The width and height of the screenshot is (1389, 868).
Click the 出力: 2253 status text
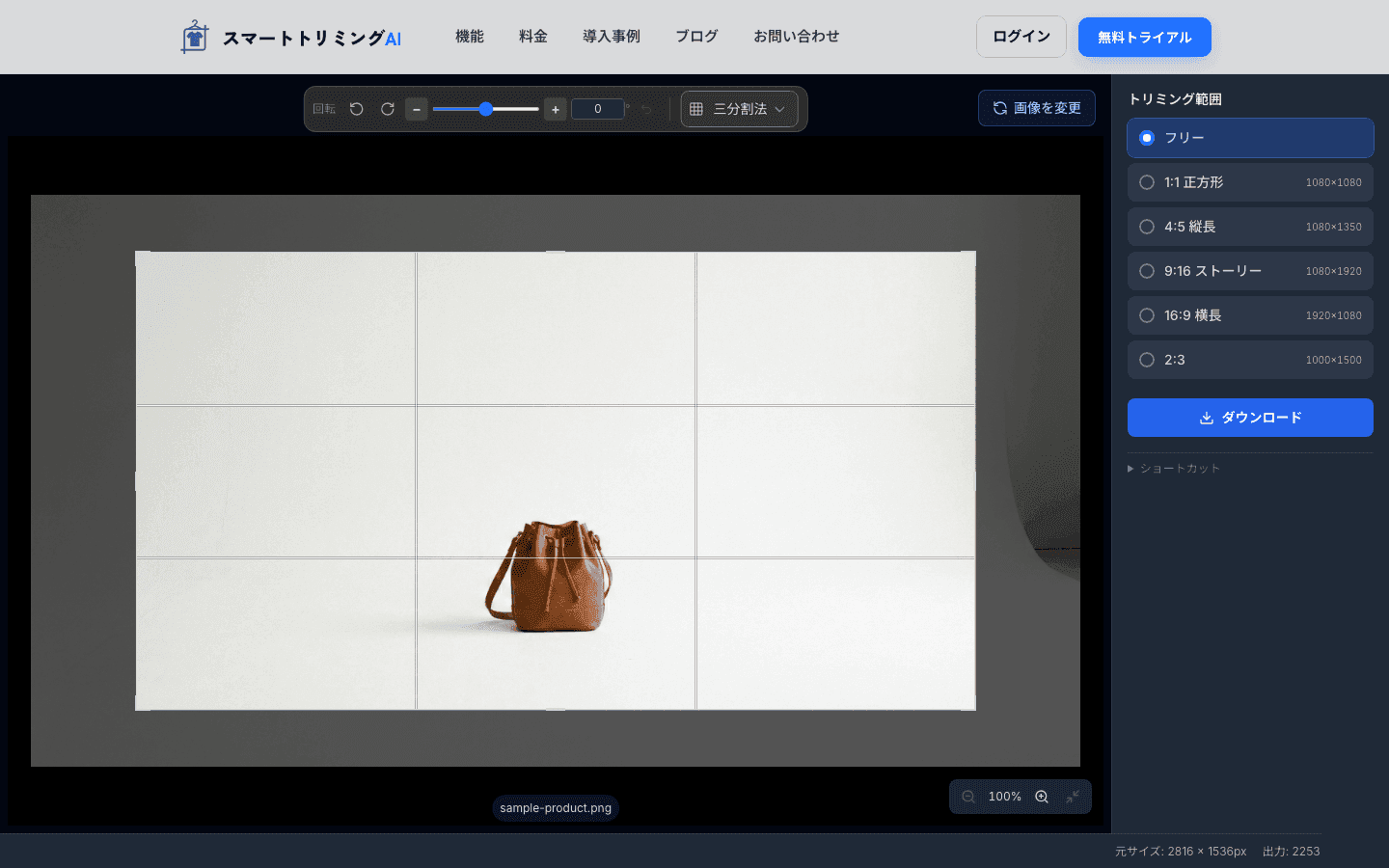coord(1292,852)
